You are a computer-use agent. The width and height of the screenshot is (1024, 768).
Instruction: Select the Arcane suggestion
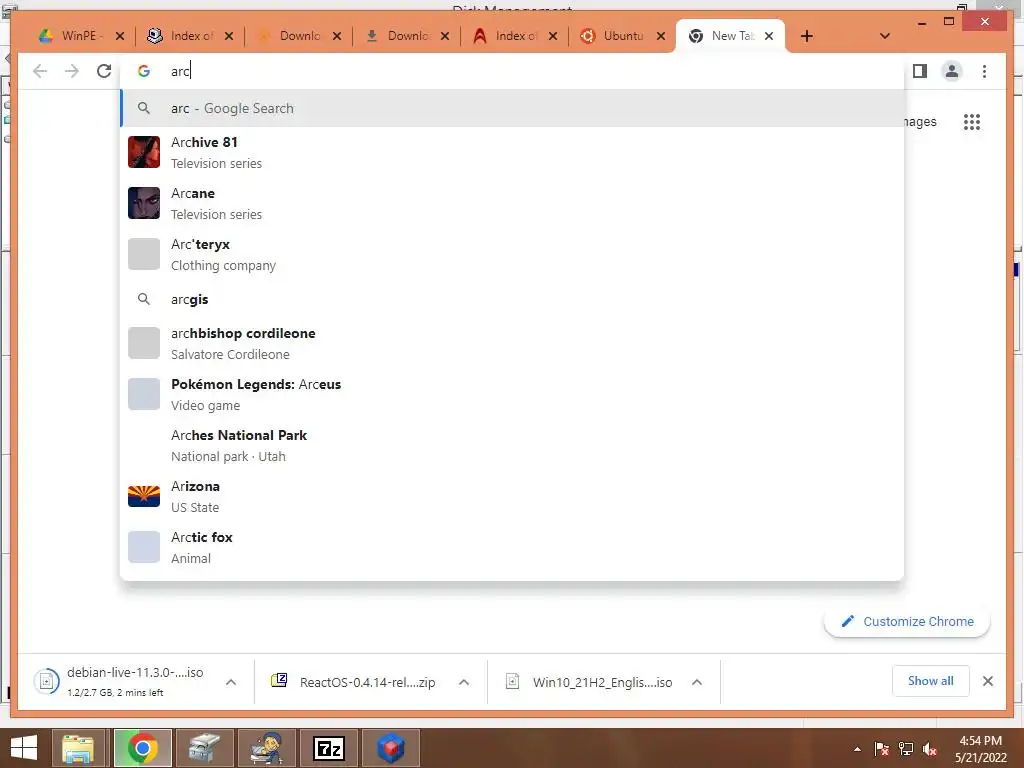pyautogui.click(x=513, y=203)
